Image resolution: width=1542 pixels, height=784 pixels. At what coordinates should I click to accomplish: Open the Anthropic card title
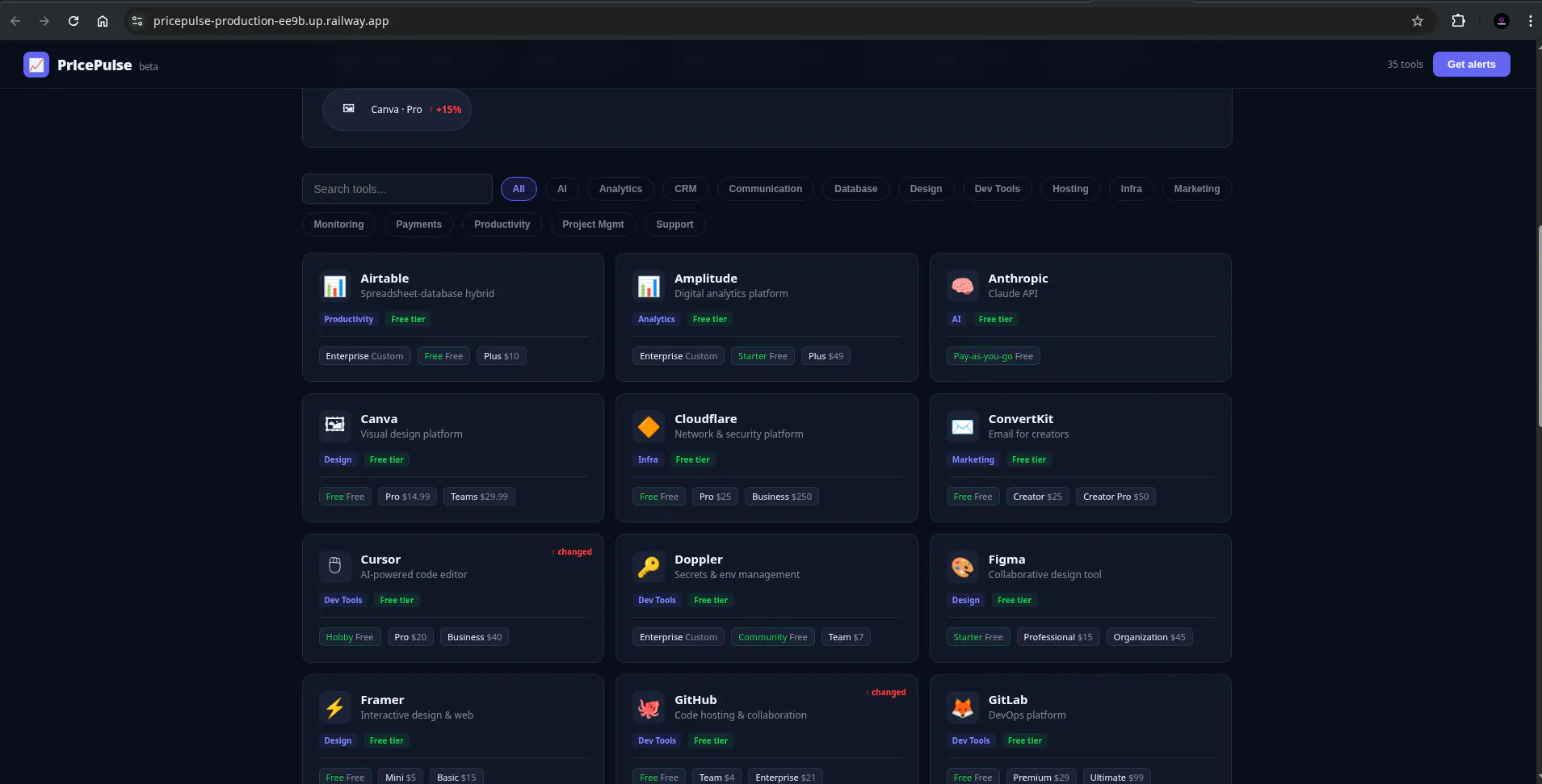[x=1018, y=279]
